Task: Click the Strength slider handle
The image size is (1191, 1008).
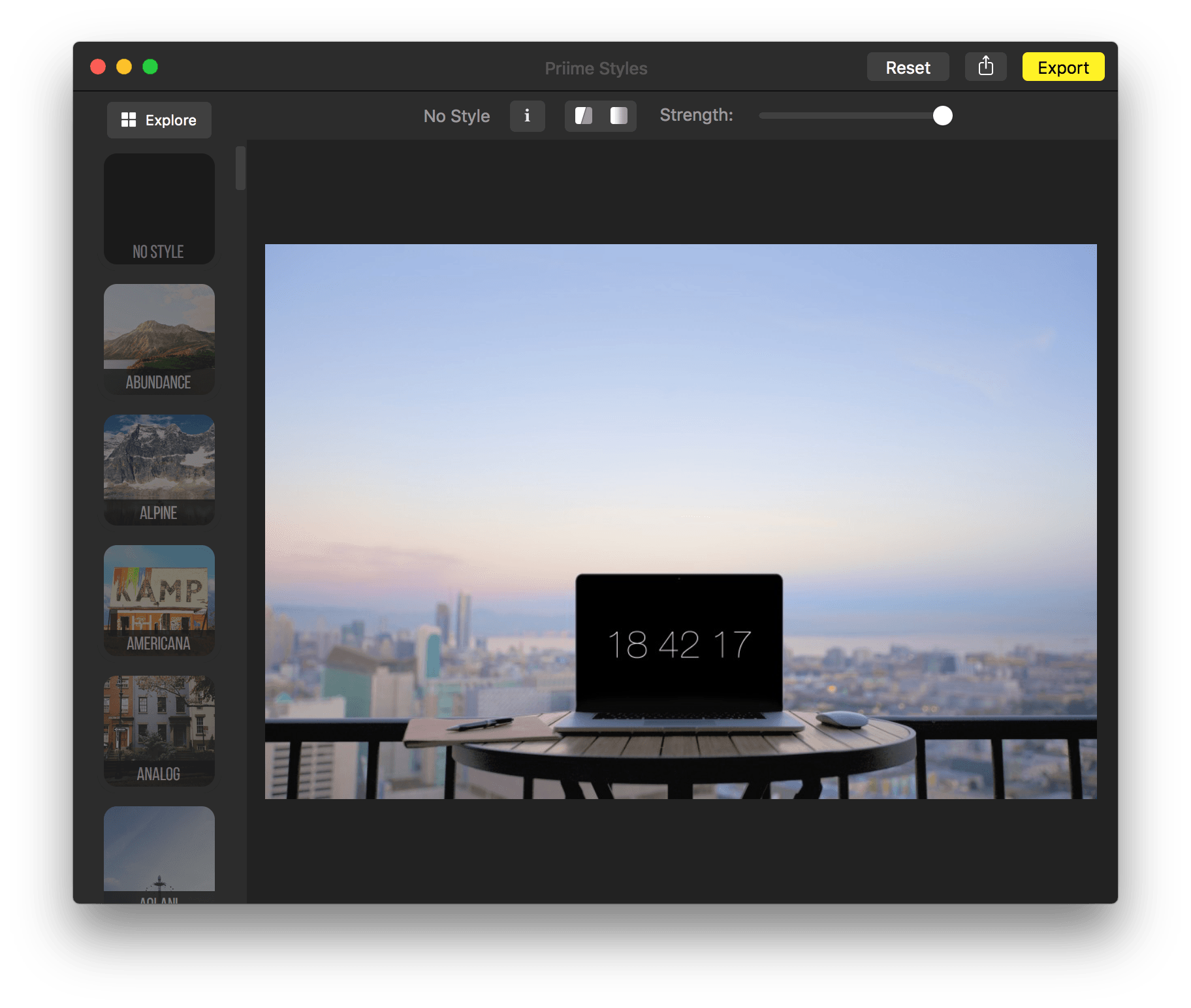Action: (x=942, y=116)
